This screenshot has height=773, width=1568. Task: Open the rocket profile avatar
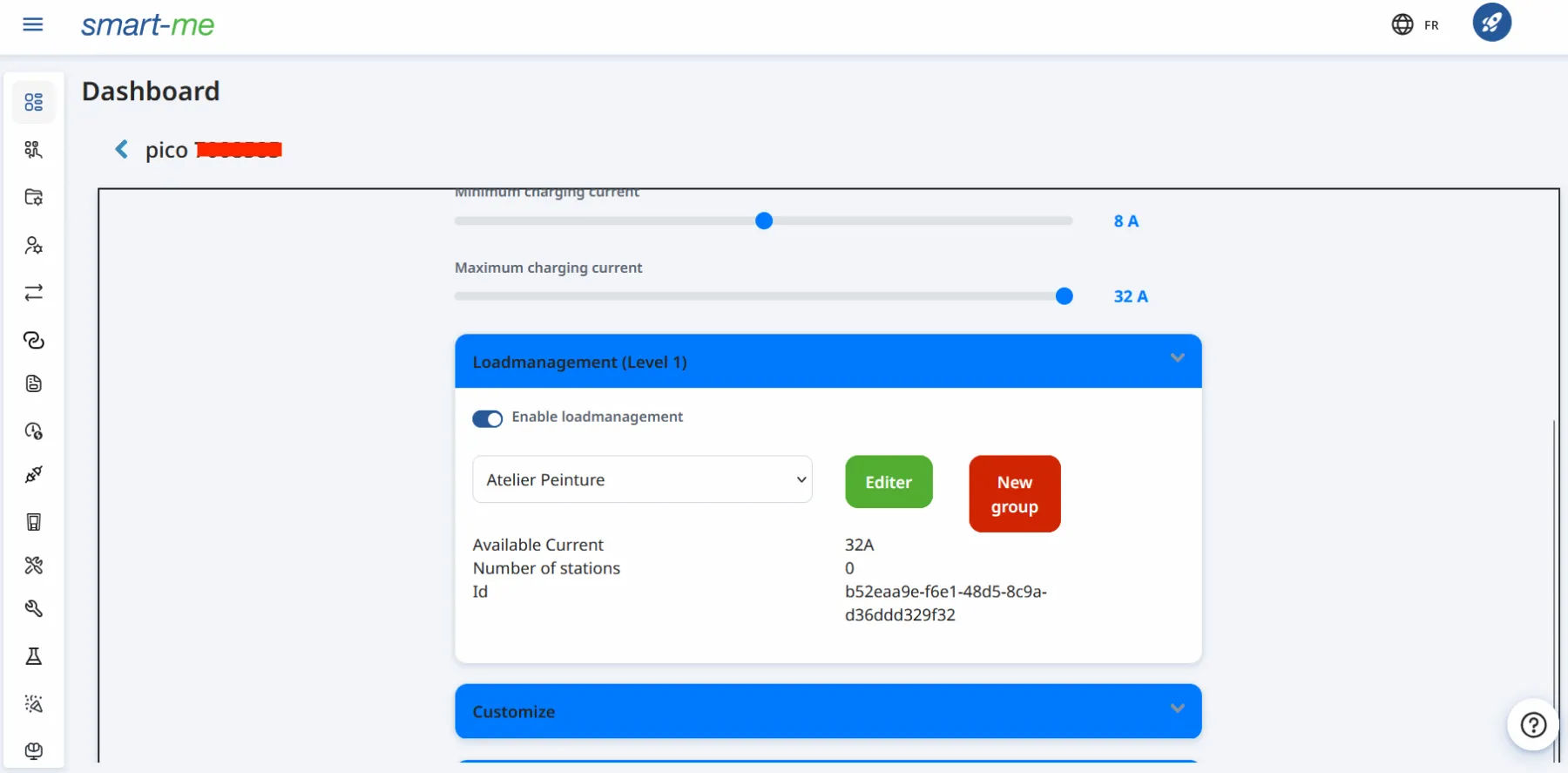pyautogui.click(x=1492, y=23)
